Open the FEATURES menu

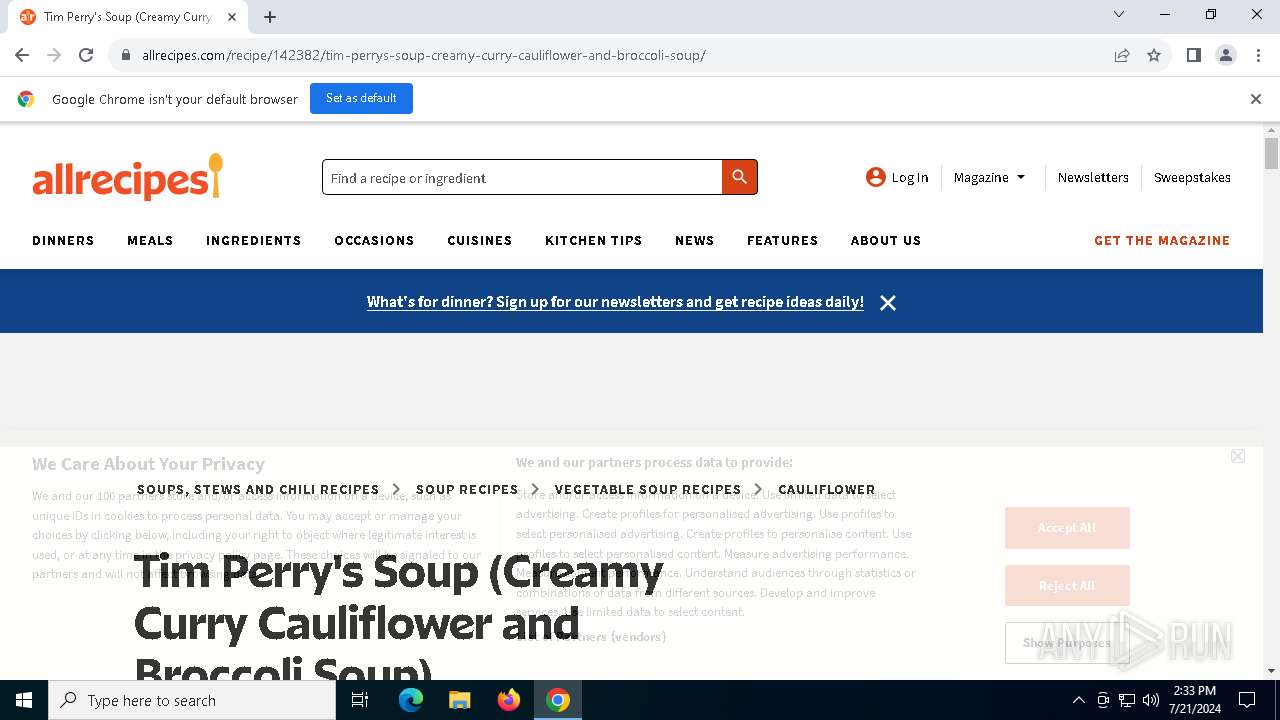coord(782,240)
